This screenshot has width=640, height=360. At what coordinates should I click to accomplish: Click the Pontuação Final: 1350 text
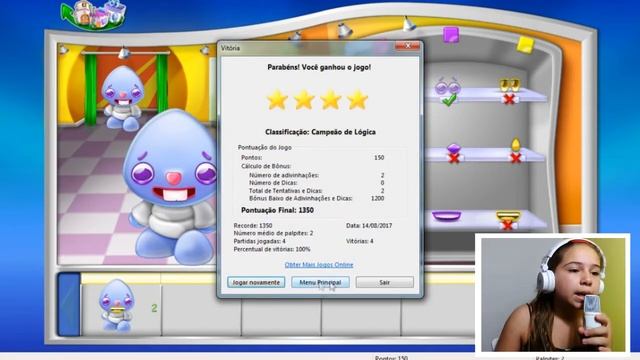(x=278, y=210)
